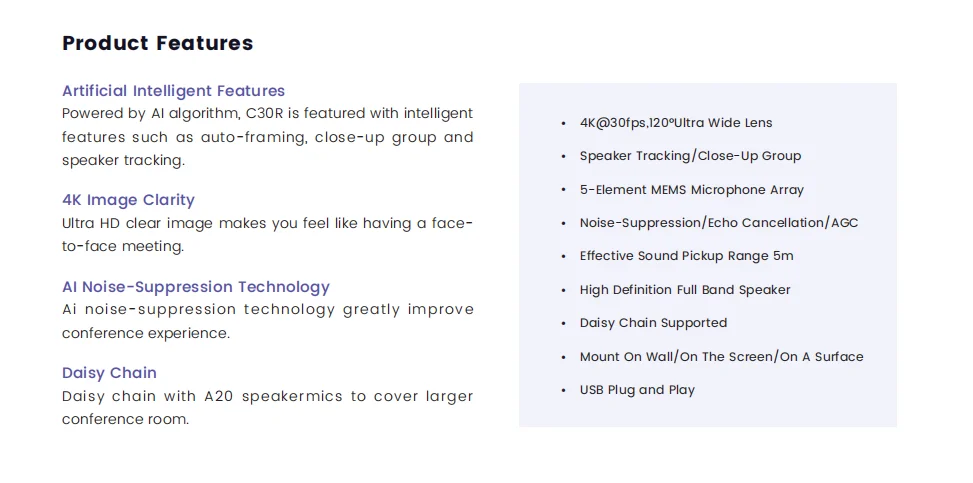Click the Daisy Chain Supported list item
The image size is (973, 483).
(x=653, y=323)
